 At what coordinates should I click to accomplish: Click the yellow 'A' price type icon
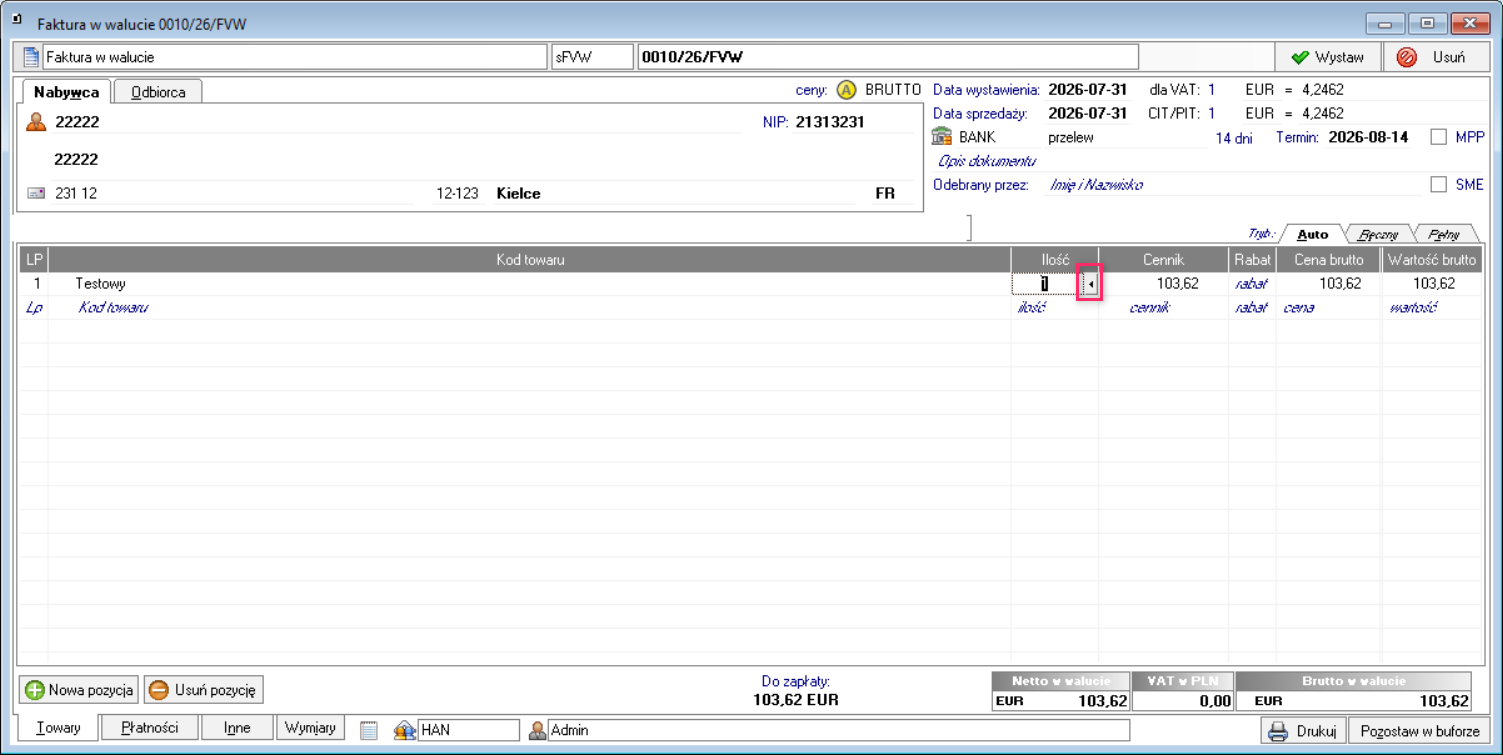click(x=846, y=90)
